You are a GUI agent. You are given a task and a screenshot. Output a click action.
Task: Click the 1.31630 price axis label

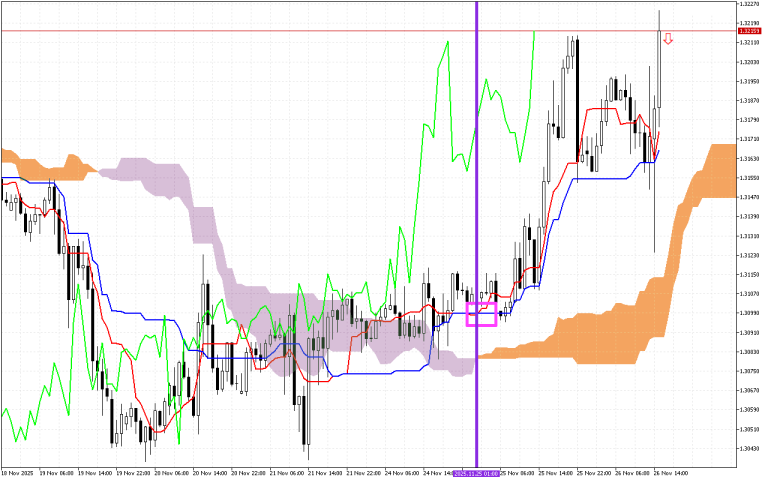point(749,159)
